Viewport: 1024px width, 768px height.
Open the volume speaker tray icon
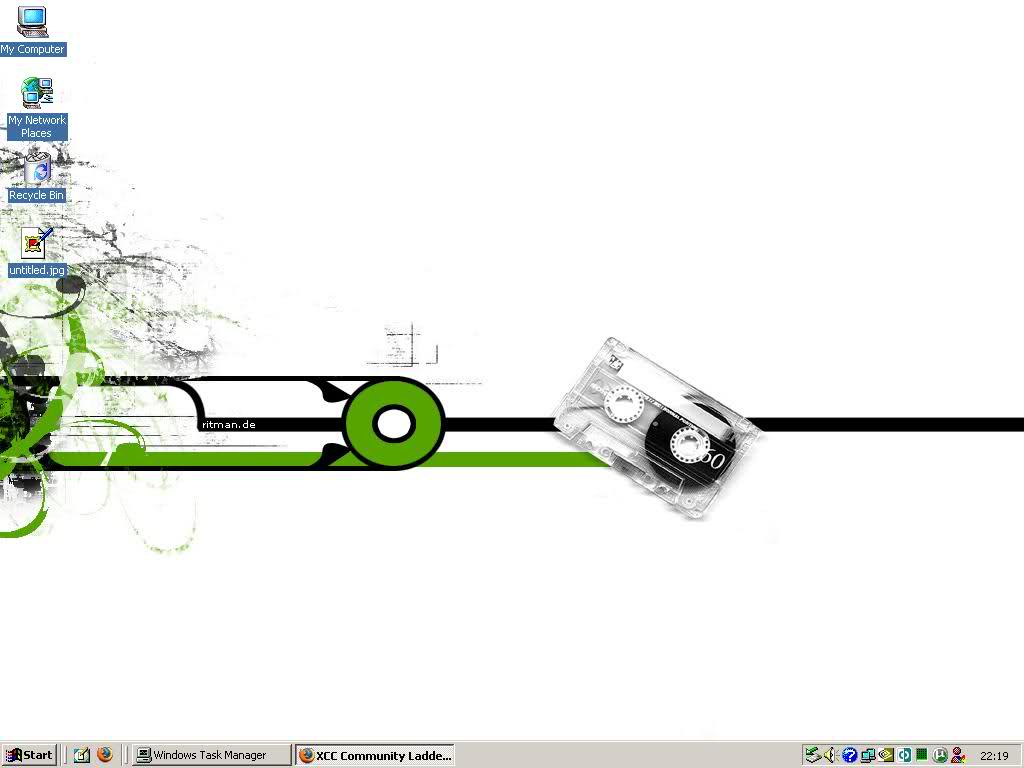(830, 755)
